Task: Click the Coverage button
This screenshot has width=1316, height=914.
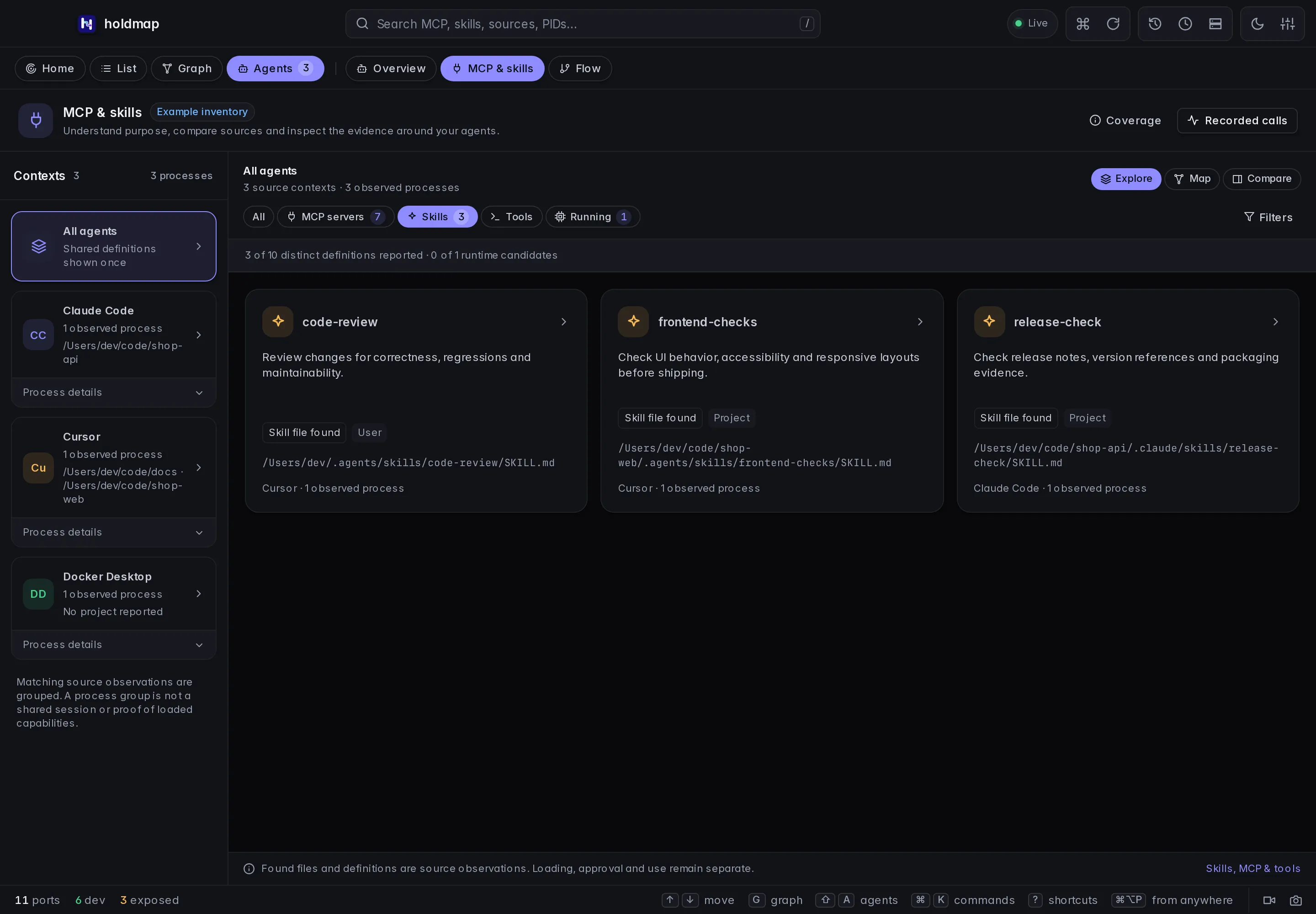Action: click(1125, 120)
